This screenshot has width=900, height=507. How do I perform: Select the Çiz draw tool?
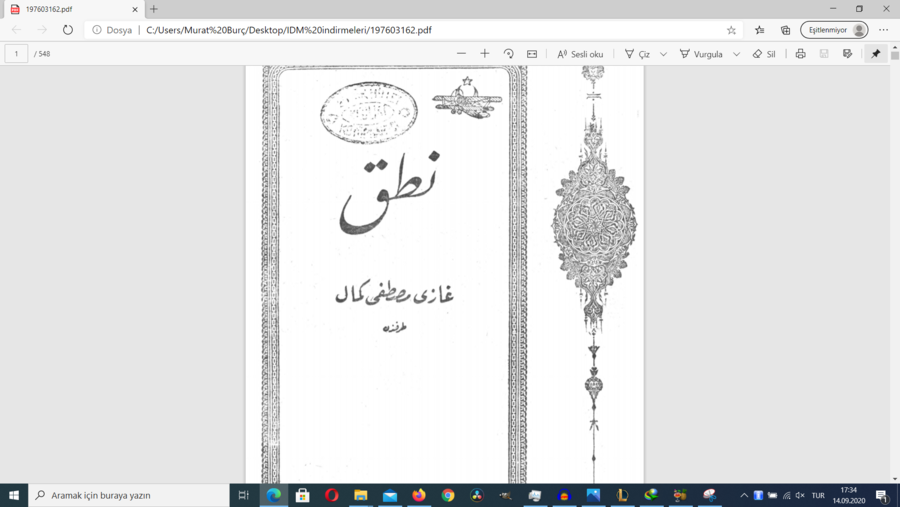[x=637, y=54]
